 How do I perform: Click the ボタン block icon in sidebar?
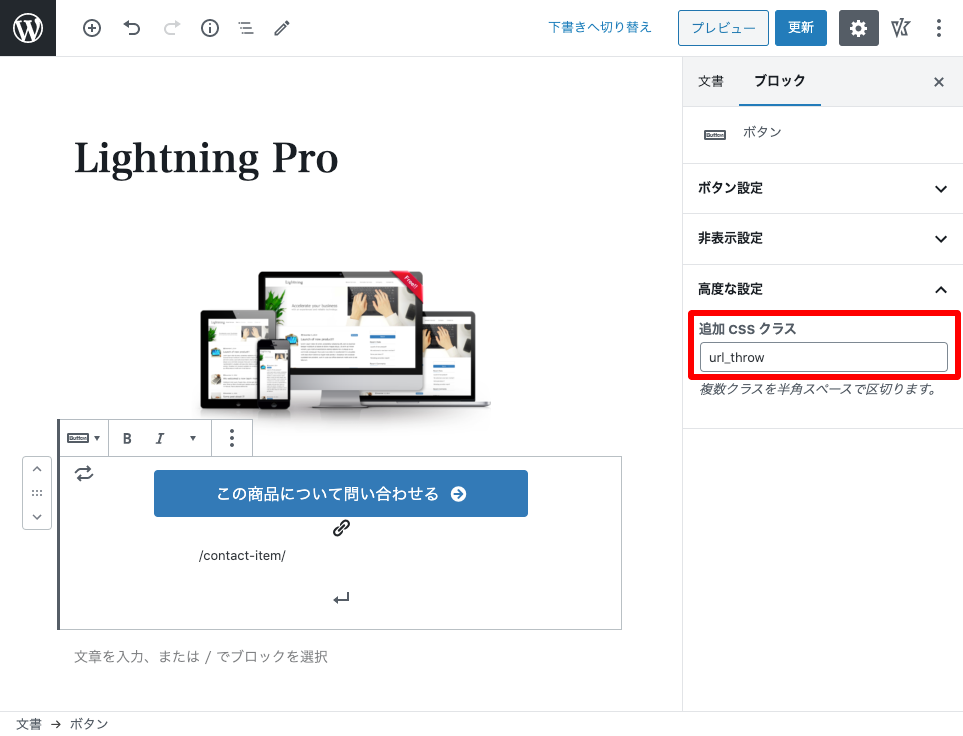tap(714, 135)
